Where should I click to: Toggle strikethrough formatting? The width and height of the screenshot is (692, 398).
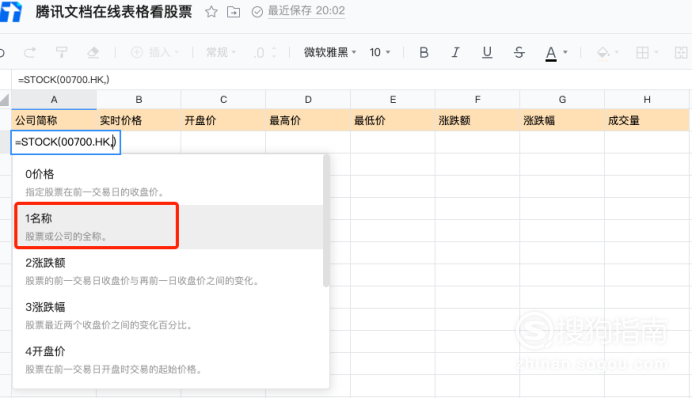[x=519, y=53]
